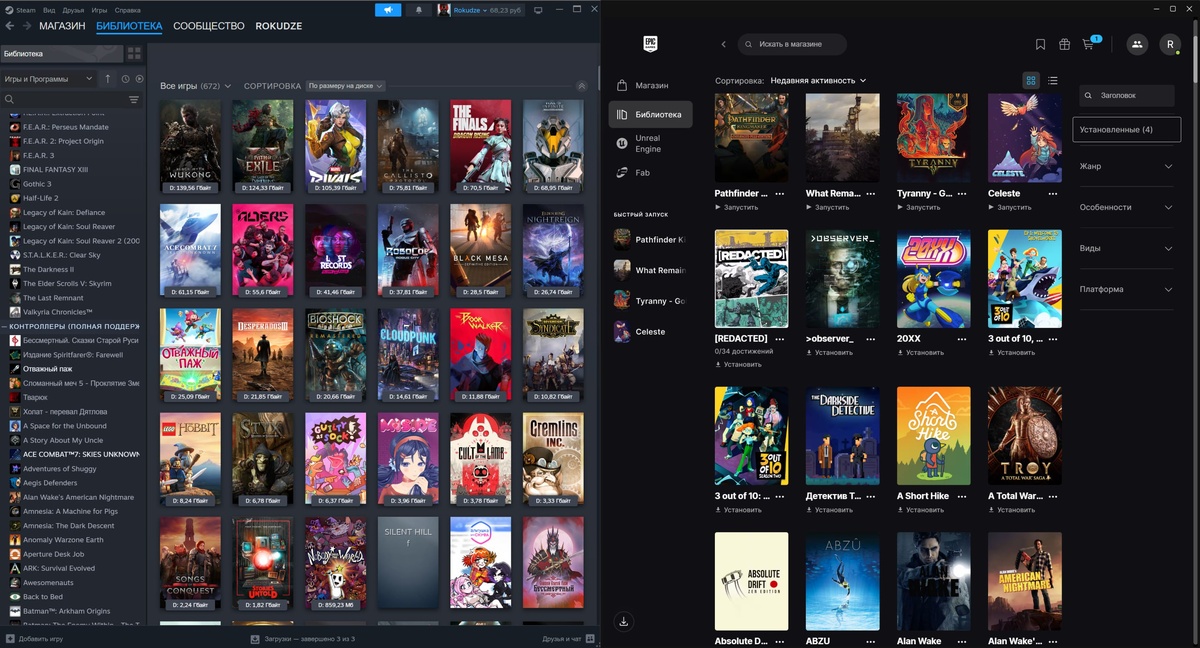This screenshot has width=1200, height=648.
Task: Click Steam friends and chat icon
Action: point(590,638)
